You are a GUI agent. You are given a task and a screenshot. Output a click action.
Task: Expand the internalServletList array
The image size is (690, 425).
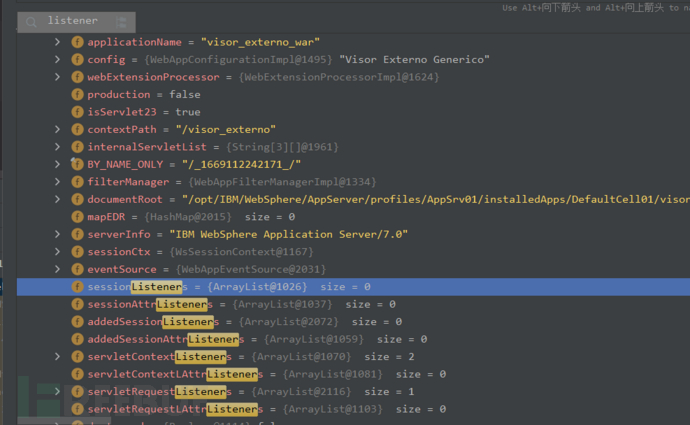tap(58, 147)
